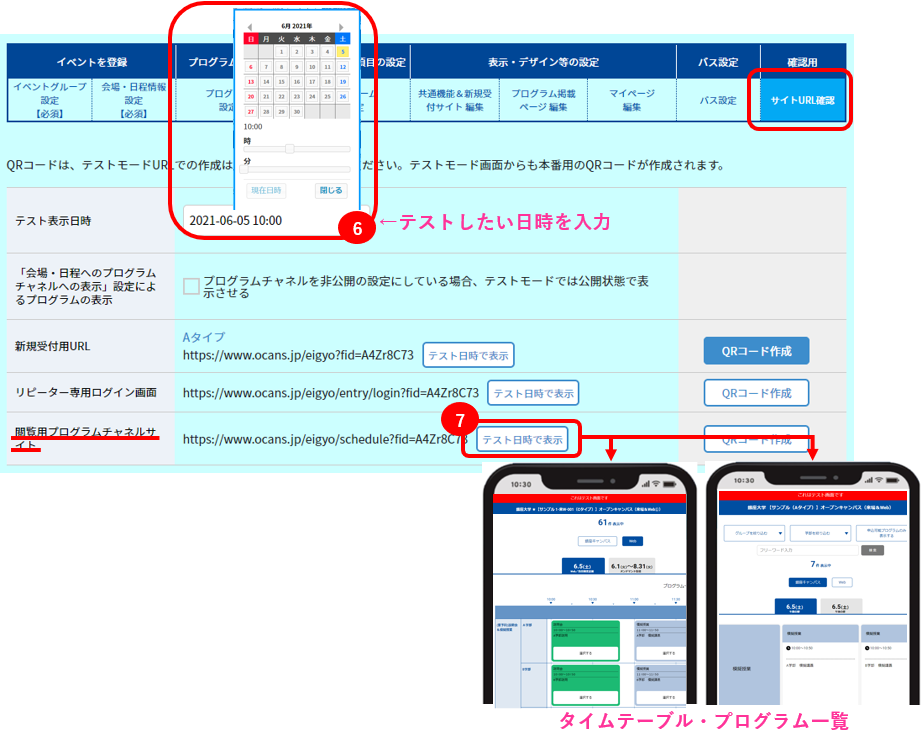Image resolution: width=924 pixels, height=731 pixels.
Task: Select gray 6.5(土) tab on right phone
Action: 841,607
